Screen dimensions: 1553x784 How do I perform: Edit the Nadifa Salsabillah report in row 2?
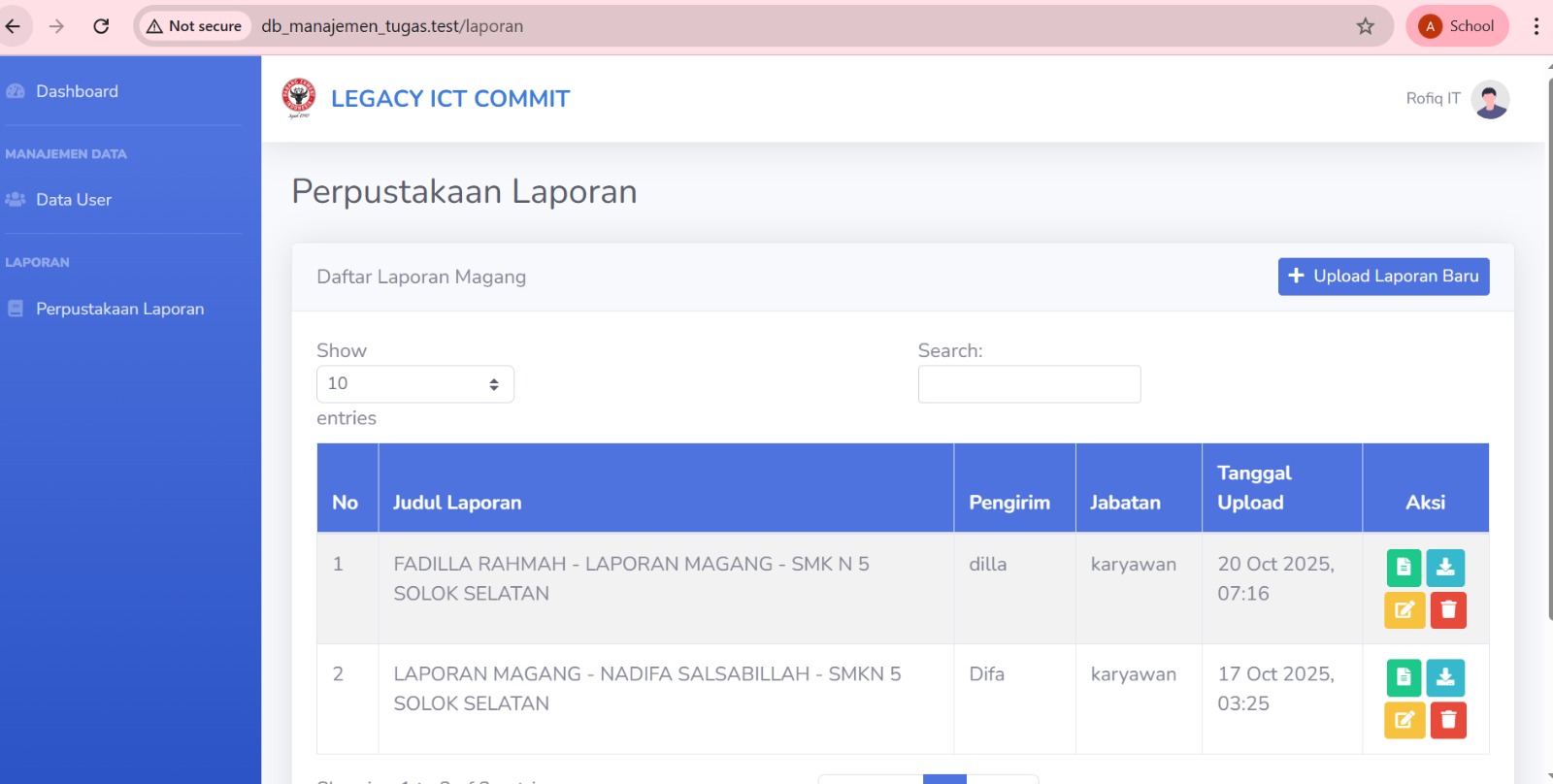1404,720
